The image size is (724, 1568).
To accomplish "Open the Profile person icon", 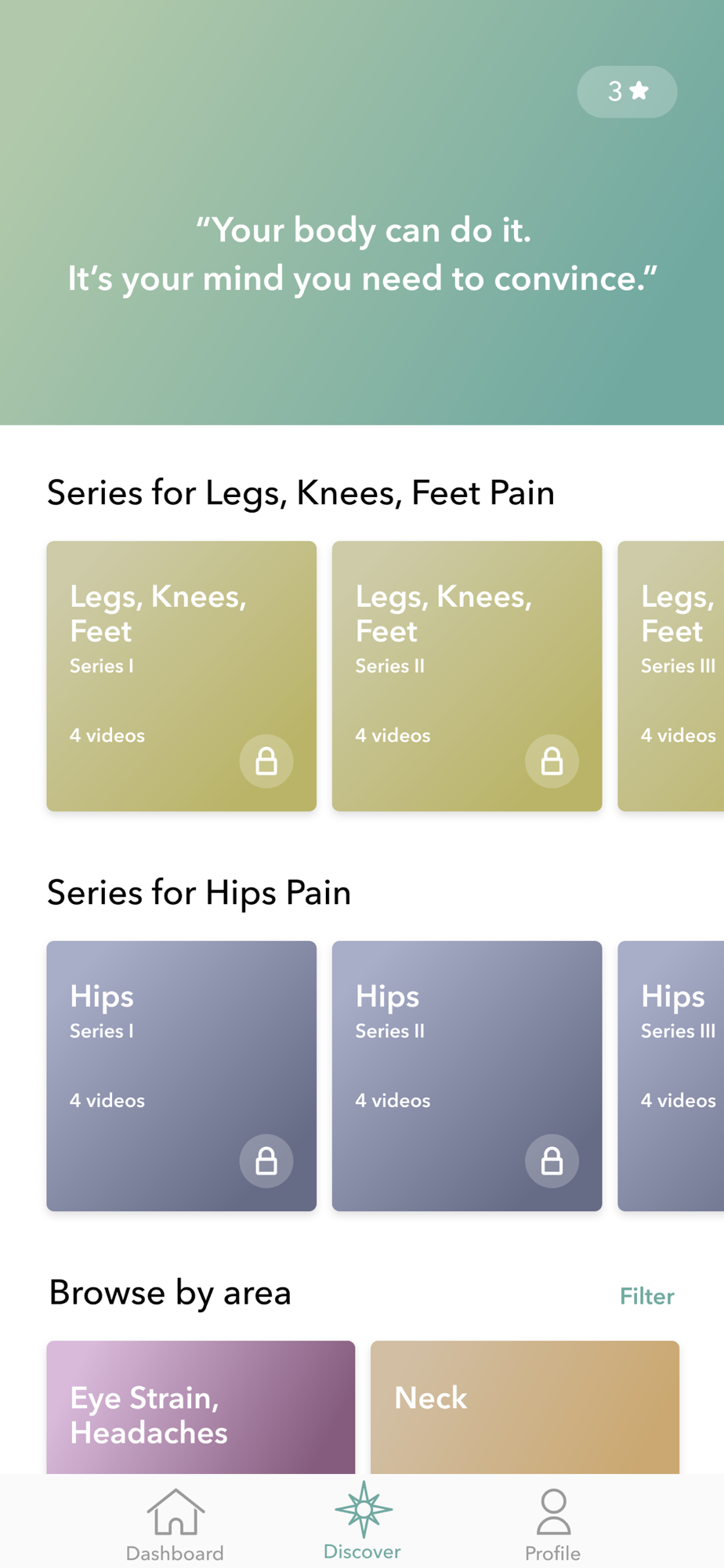I will pos(553,1512).
